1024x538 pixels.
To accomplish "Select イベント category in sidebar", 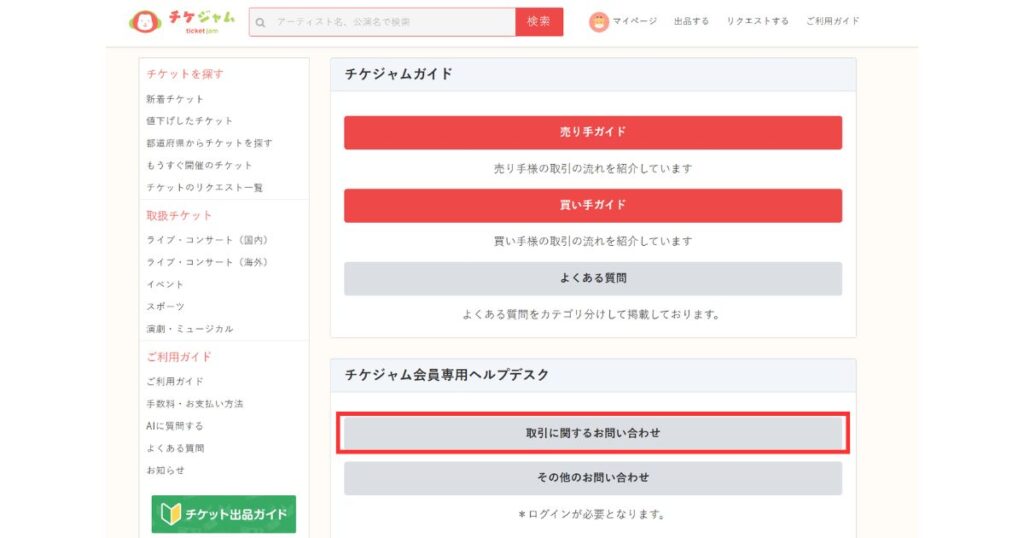I will (165, 285).
